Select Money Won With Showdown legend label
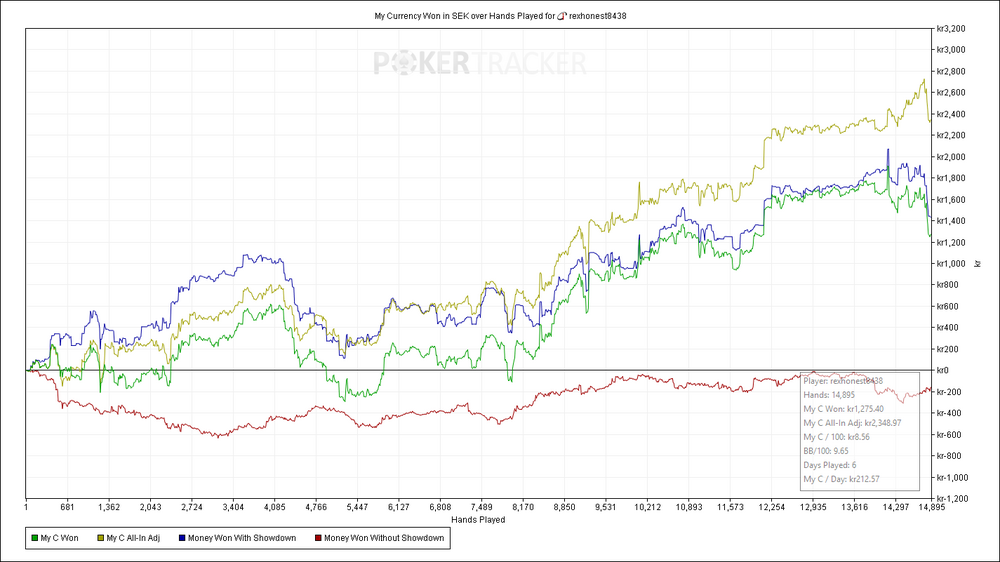The image size is (1000, 562). click(x=242, y=538)
